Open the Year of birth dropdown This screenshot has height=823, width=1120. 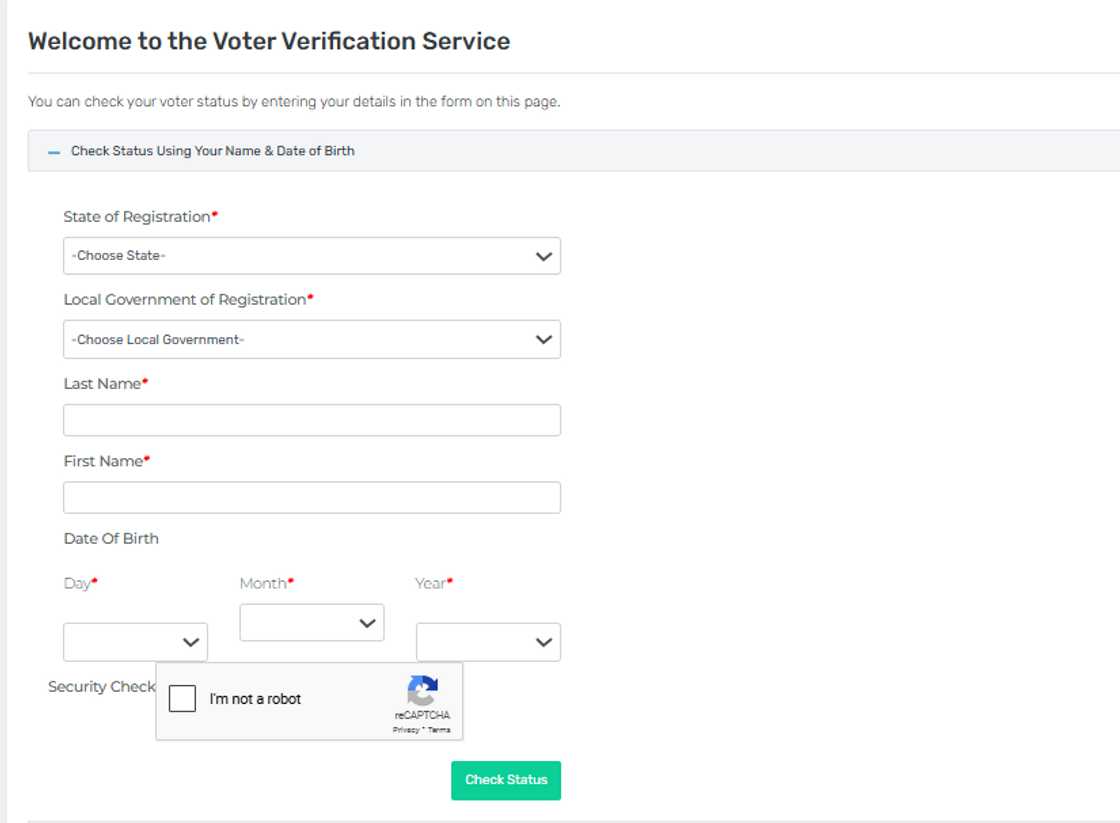(x=488, y=642)
